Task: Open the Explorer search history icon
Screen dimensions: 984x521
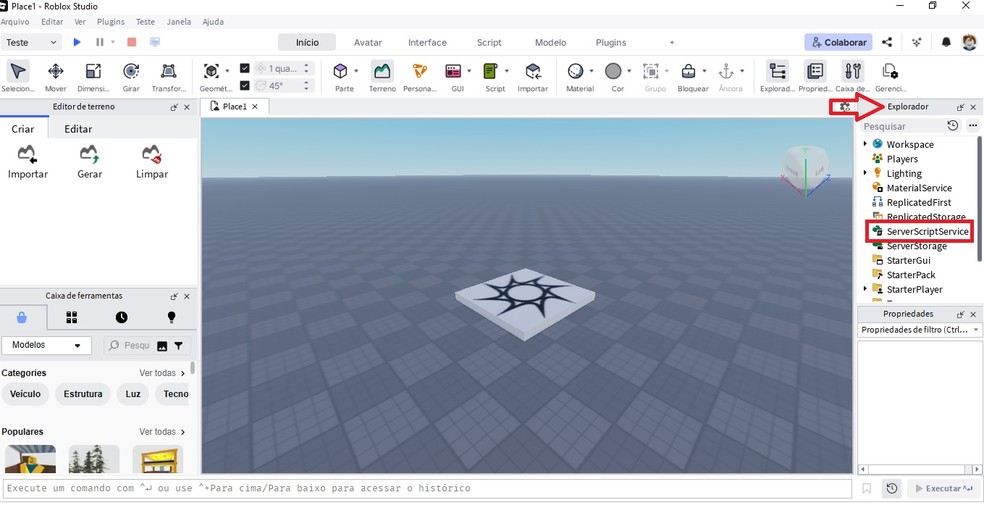Action: click(953, 126)
